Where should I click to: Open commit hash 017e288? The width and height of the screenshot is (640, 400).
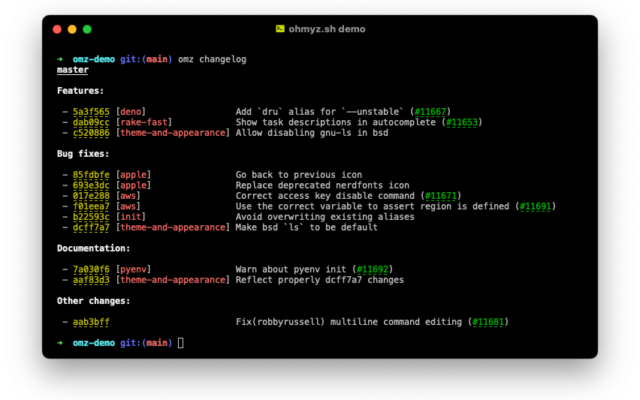(x=91, y=196)
